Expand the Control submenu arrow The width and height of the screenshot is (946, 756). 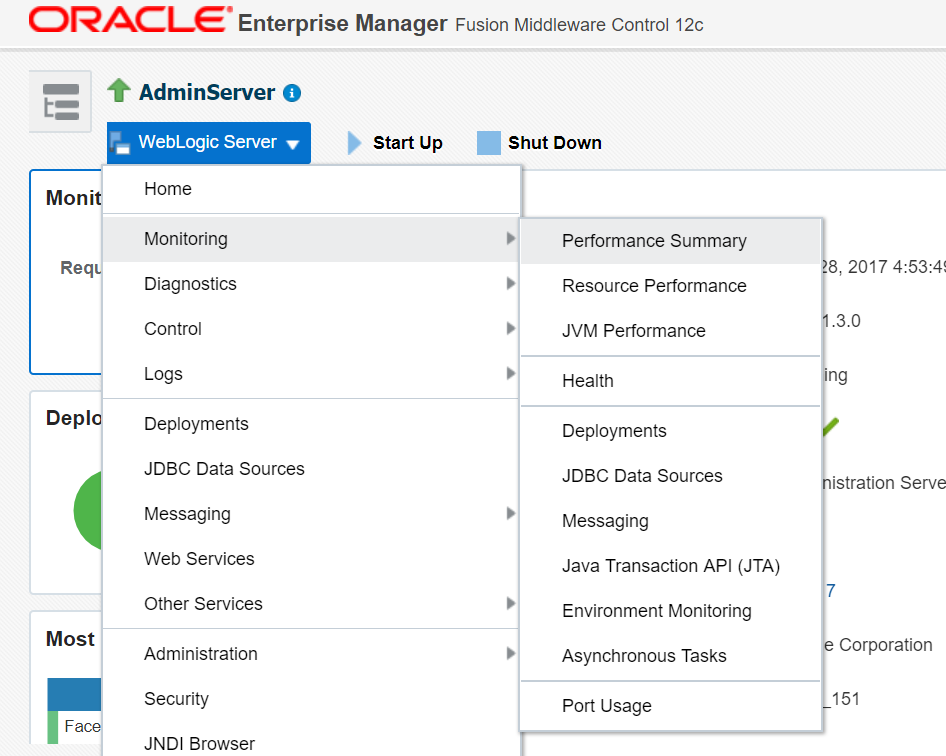511,329
